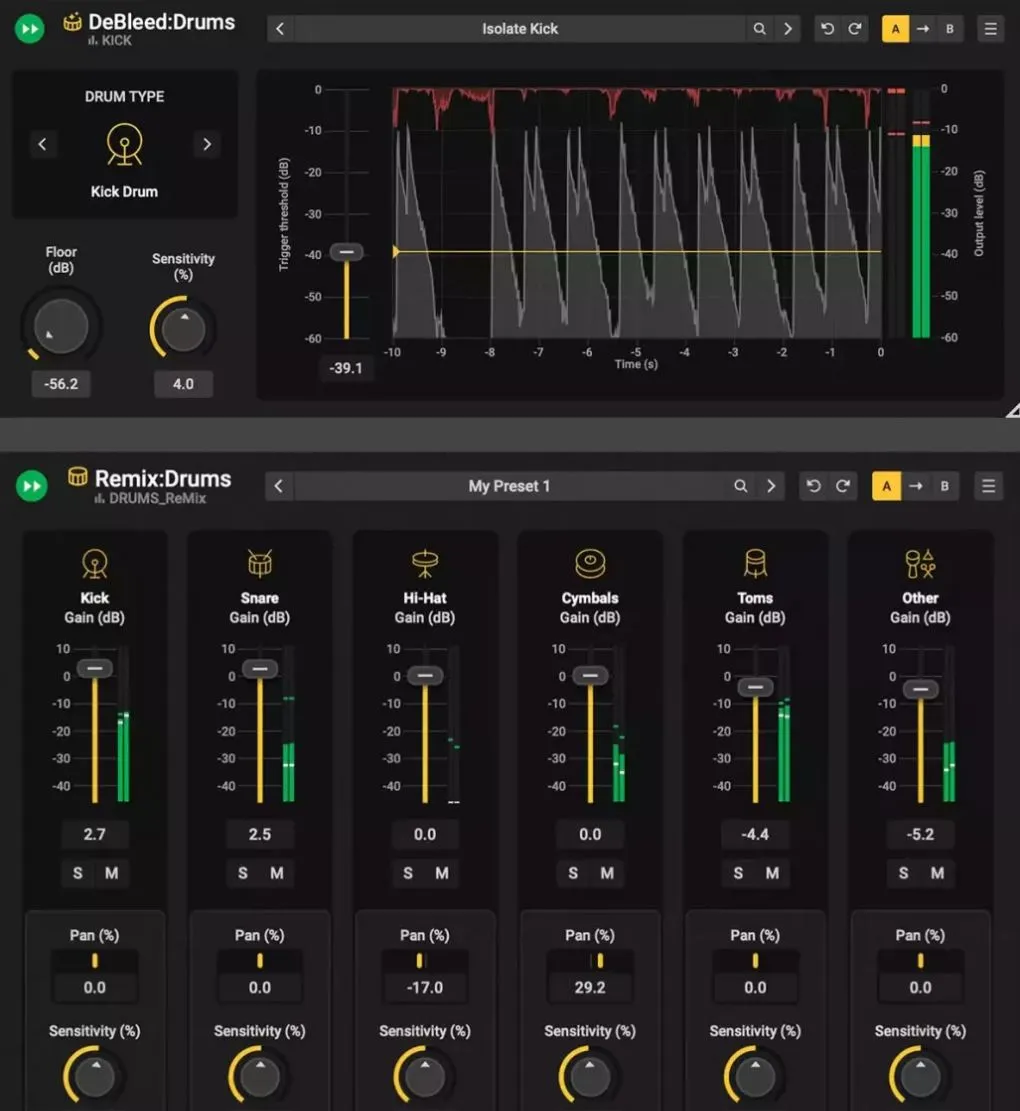Click the Toms channel icon
1020x1111 pixels.
tap(755, 564)
